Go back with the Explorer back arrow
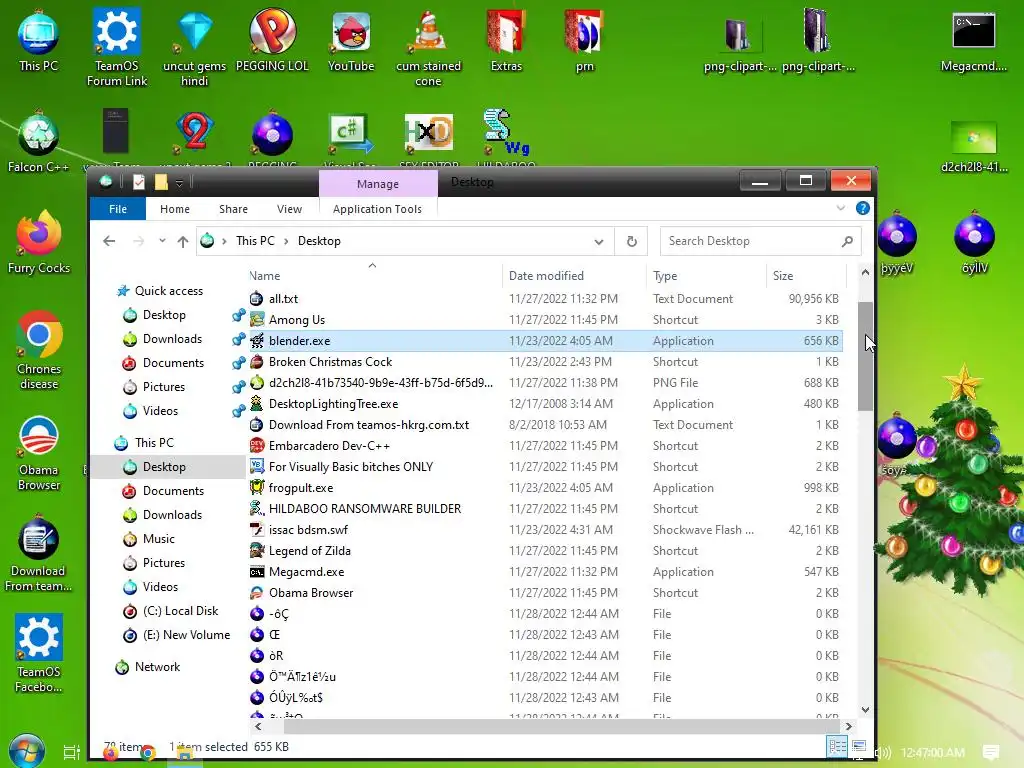 109,241
